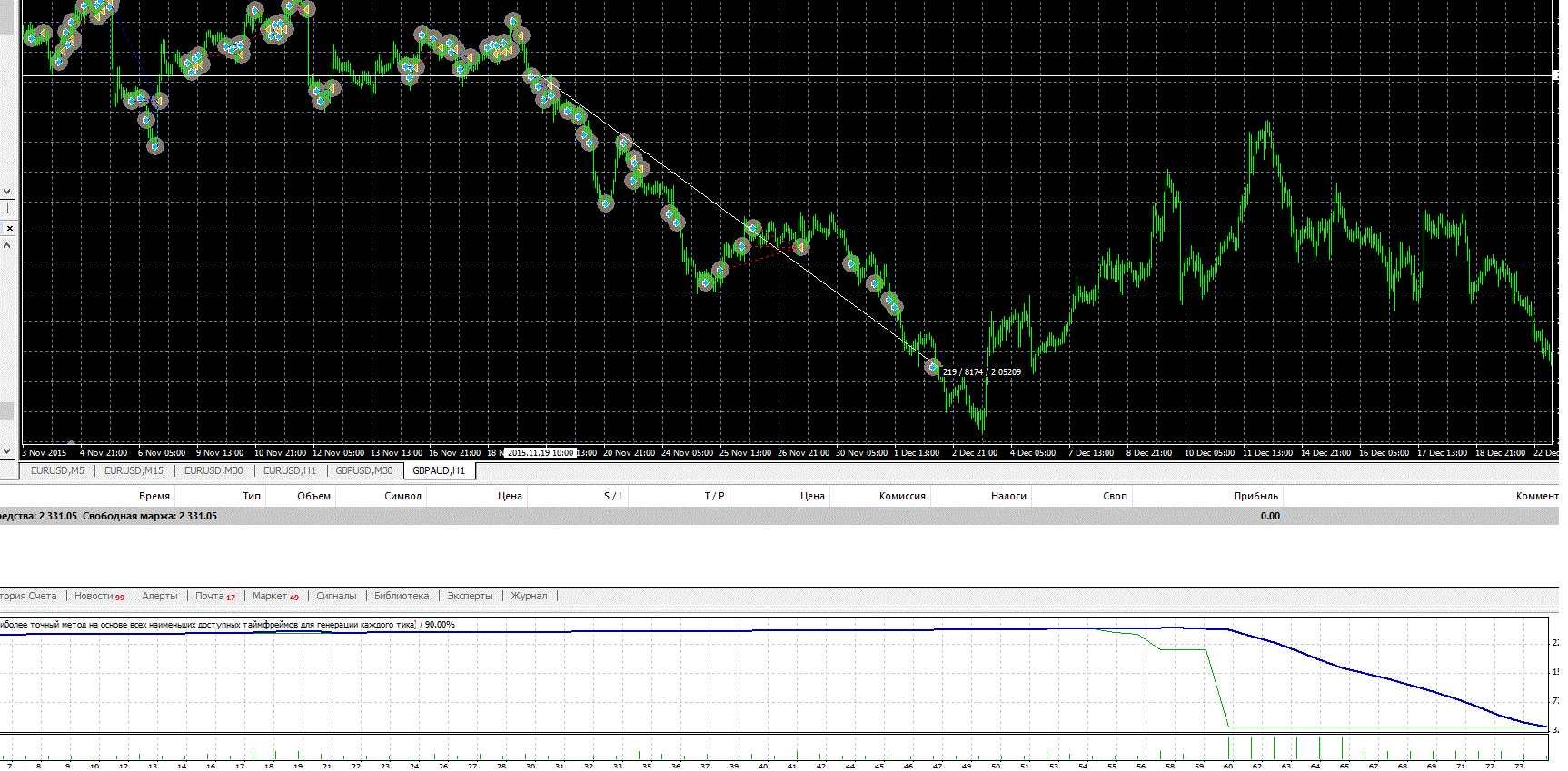Image resolution: width=1568 pixels, height=771 pixels.
Task: Click the '219 / 8174 / 2.05209' chart label
Action: [x=982, y=372]
